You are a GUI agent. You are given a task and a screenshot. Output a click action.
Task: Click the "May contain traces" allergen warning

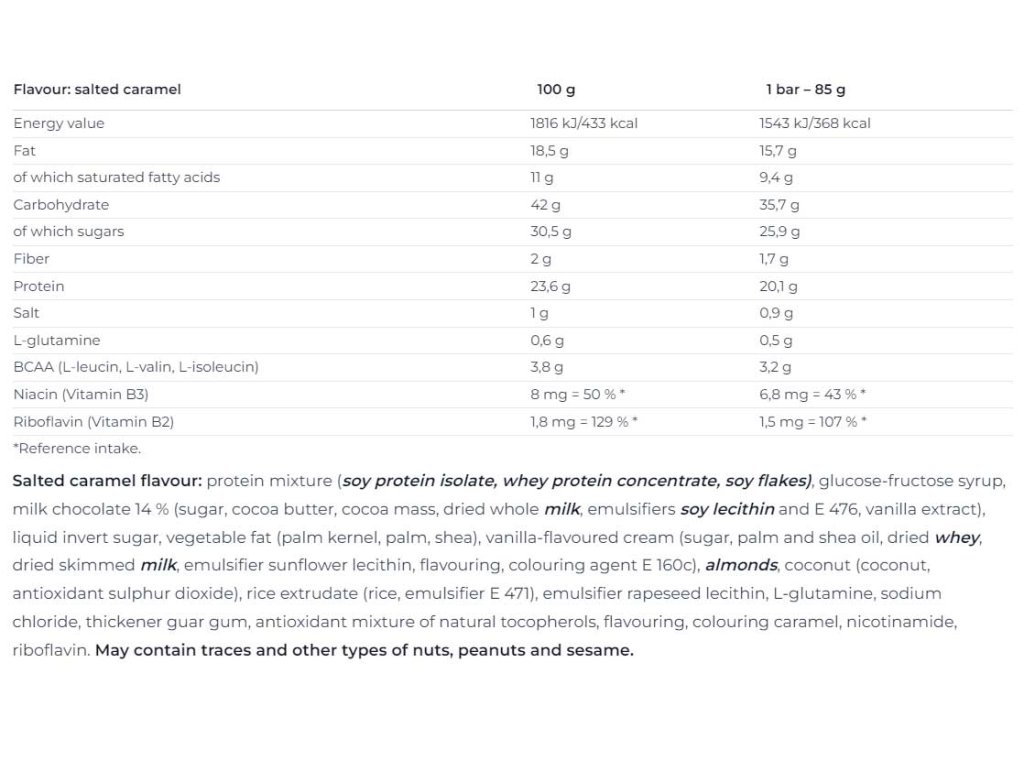coord(364,650)
